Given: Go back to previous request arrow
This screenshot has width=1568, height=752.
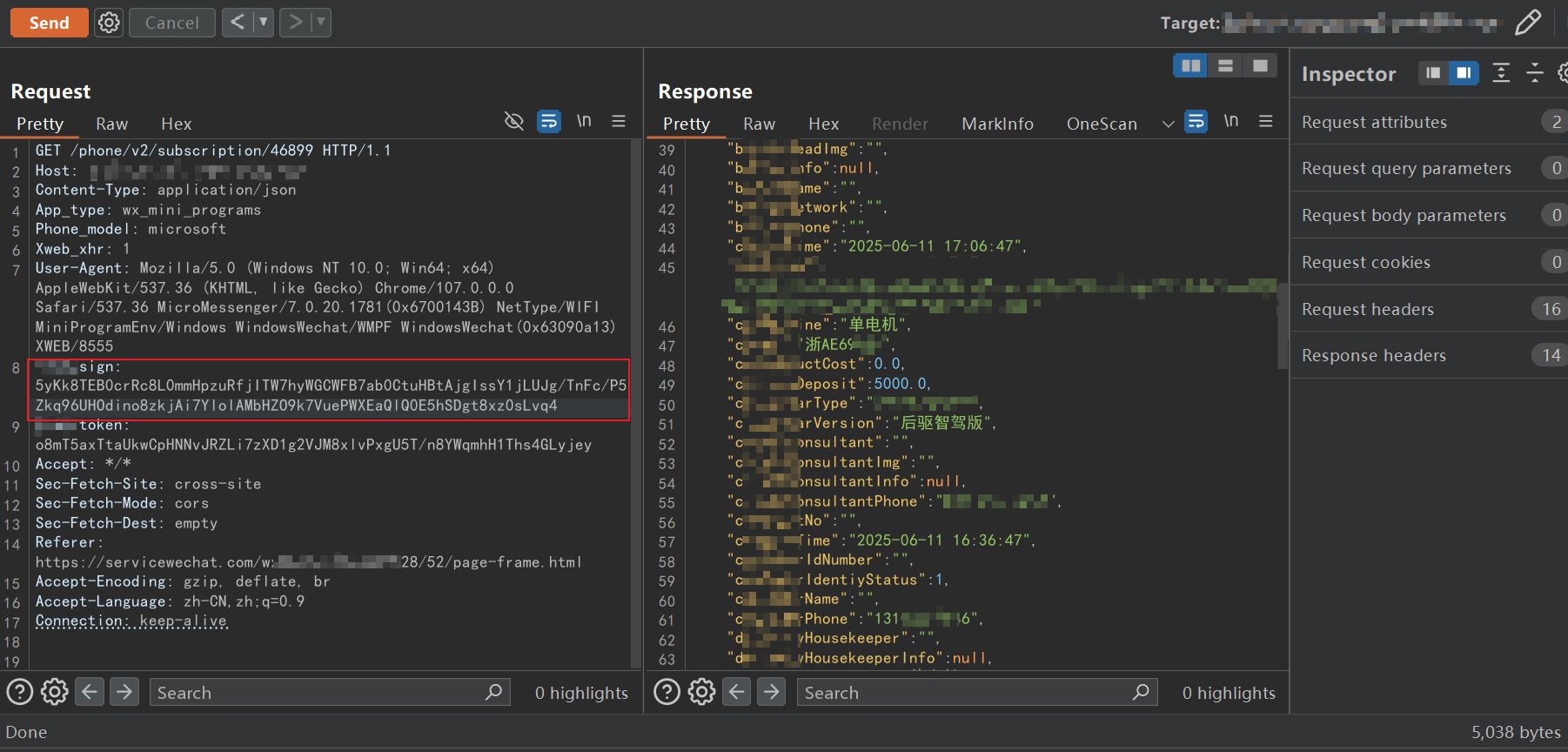Looking at the screenshot, I should tap(237, 23).
